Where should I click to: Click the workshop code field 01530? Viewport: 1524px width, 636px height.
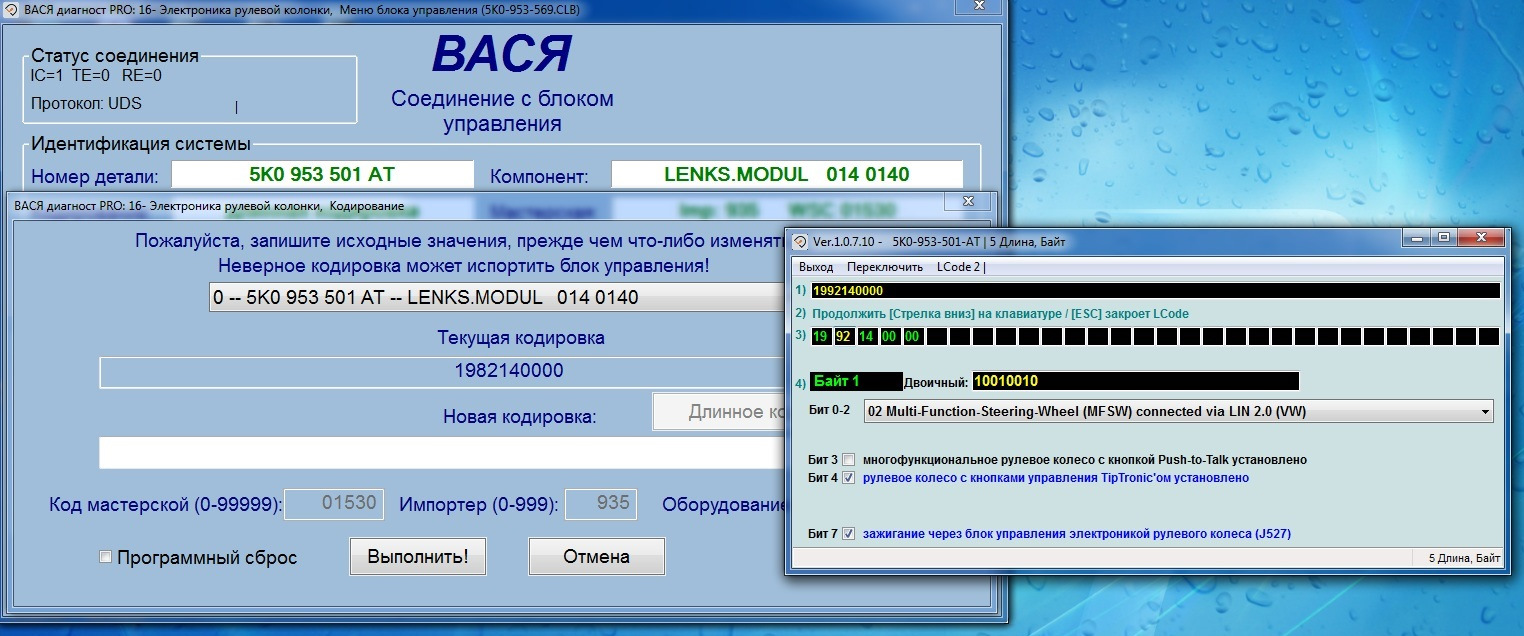333,504
